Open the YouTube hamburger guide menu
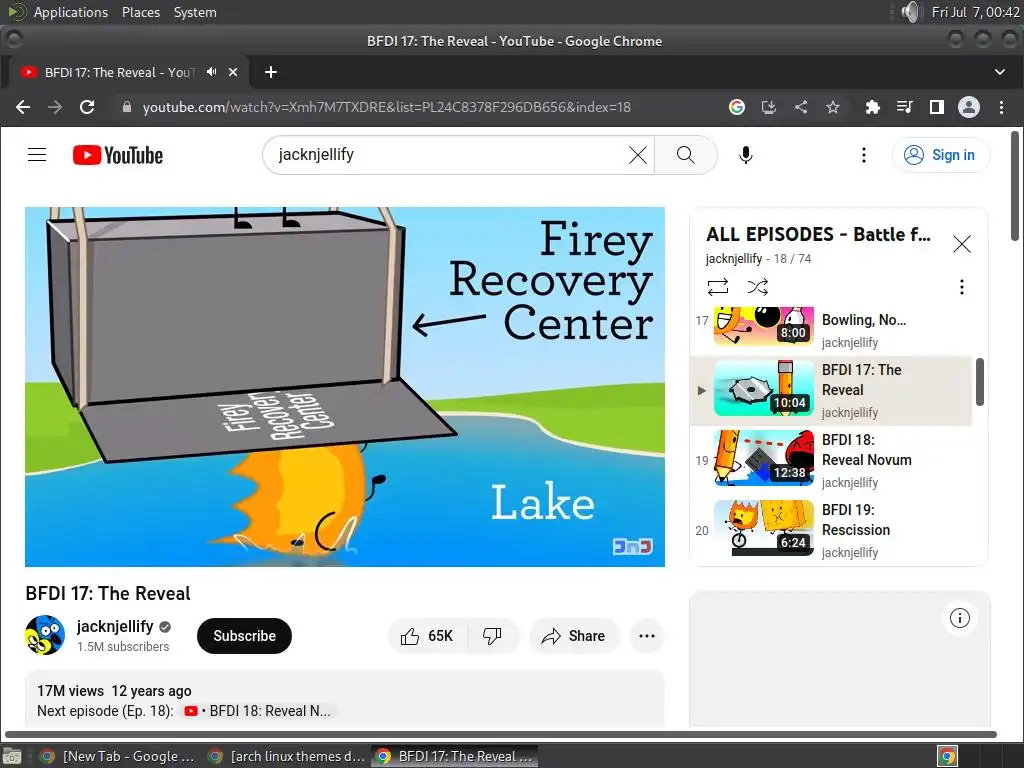This screenshot has width=1024, height=768. [37, 155]
